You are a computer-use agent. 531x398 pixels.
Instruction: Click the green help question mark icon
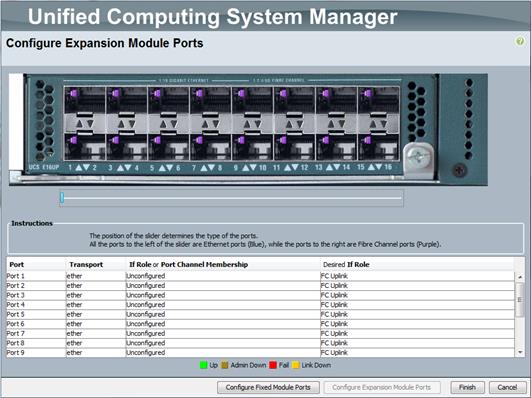pyautogui.click(x=520, y=42)
